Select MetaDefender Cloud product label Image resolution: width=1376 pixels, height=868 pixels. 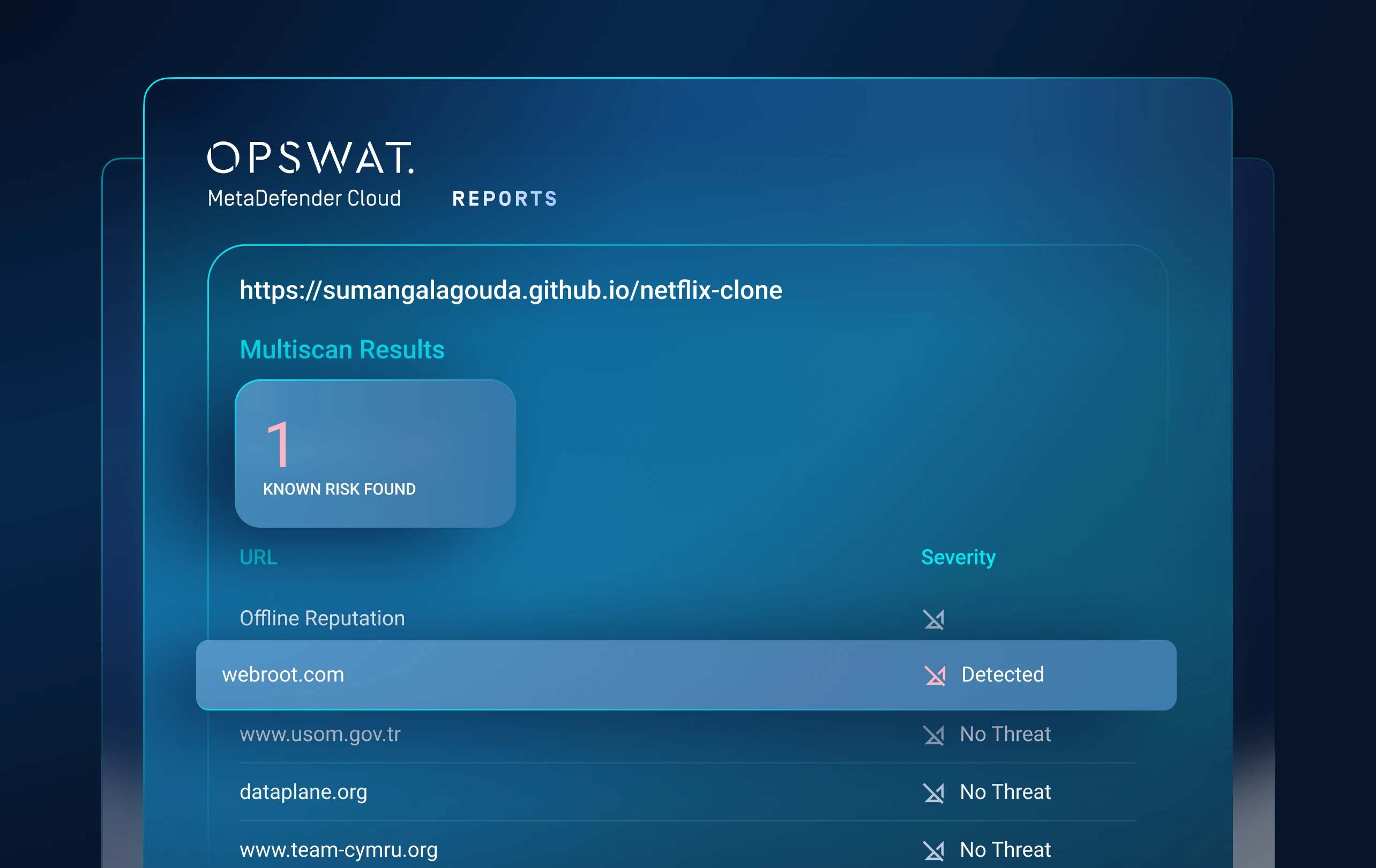[304, 198]
